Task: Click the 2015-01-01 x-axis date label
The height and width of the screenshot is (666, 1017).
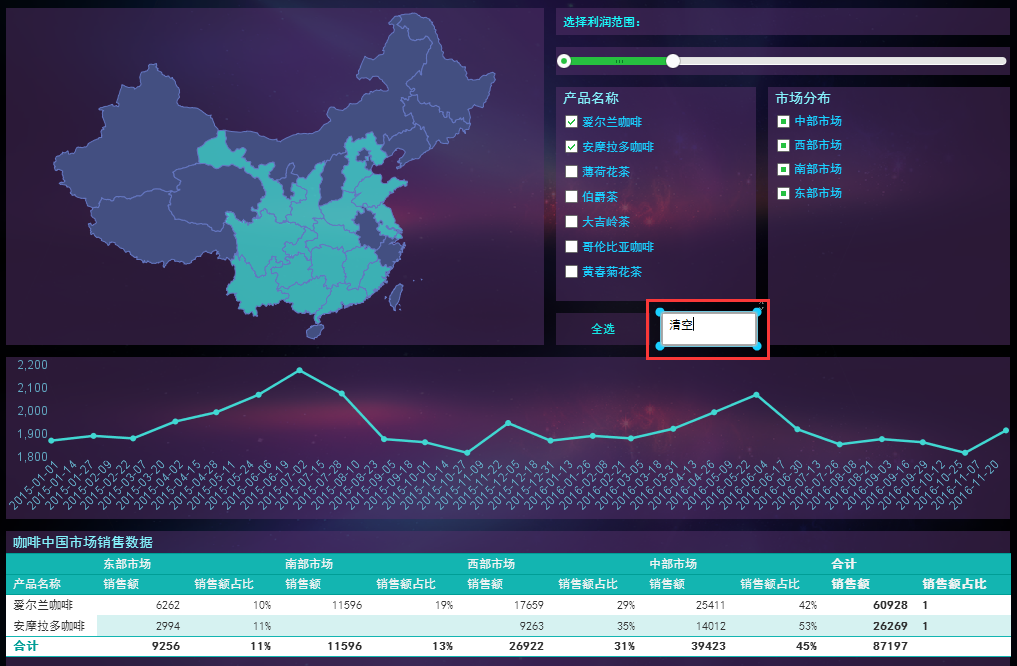Action: click(x=36, y=484)
